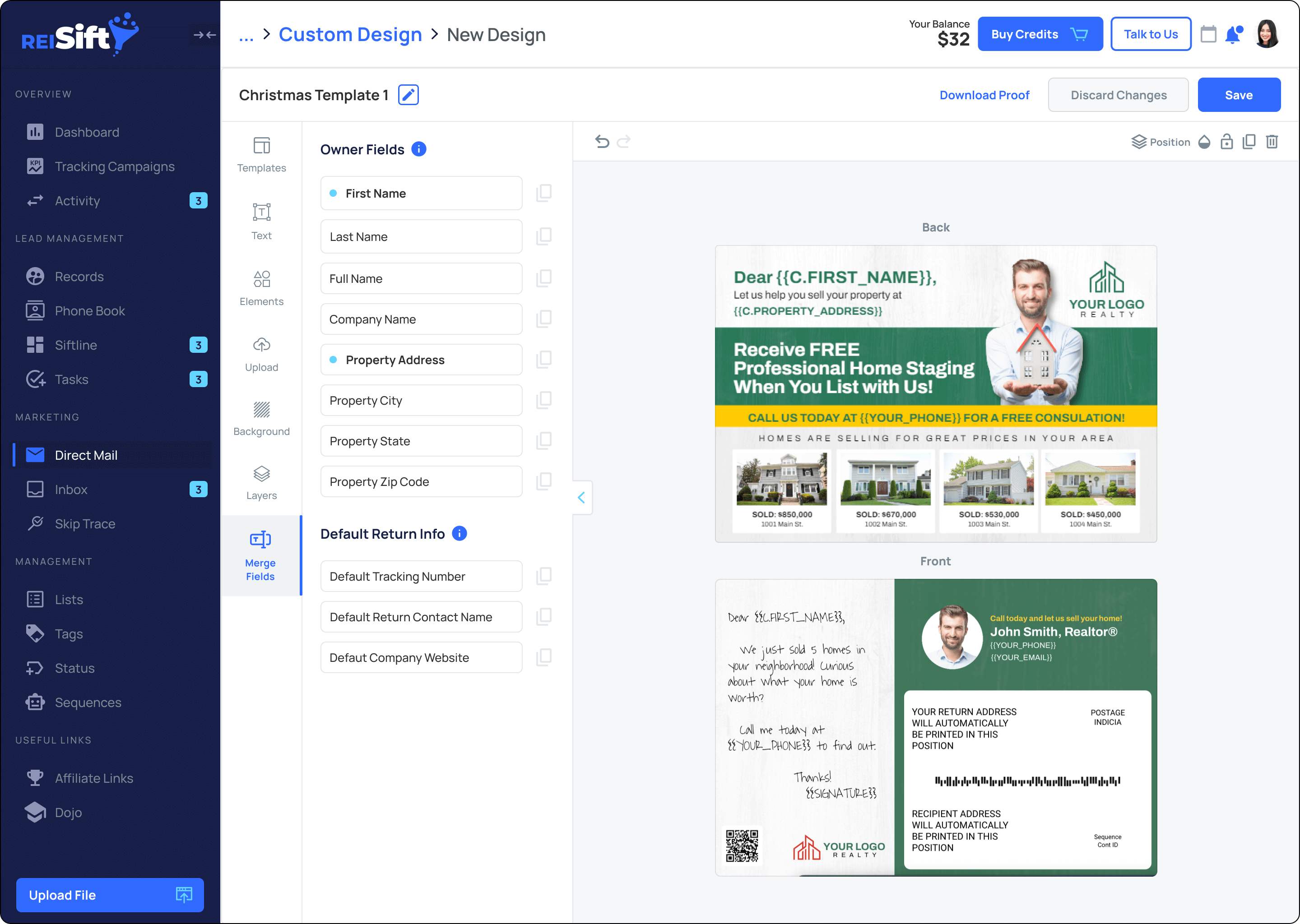Select the Property City field
This screenshot has width=1300, height=924.
pyautogui.click(x=421, y=401)
